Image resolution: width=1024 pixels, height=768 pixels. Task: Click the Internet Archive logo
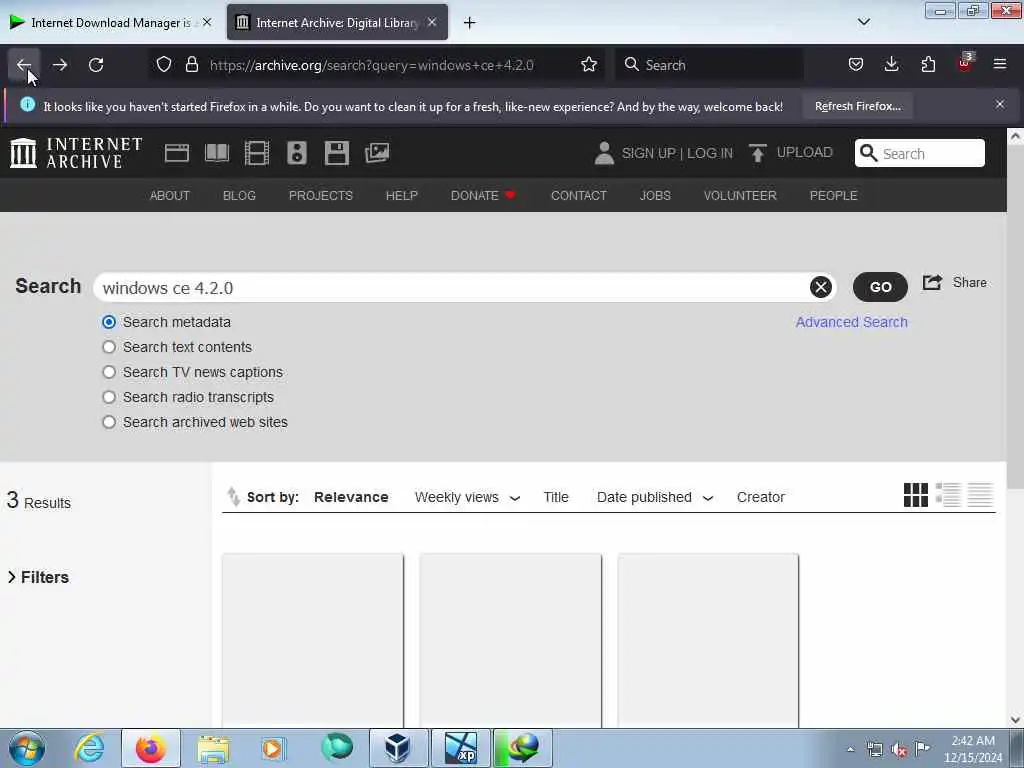pos(76,153)
